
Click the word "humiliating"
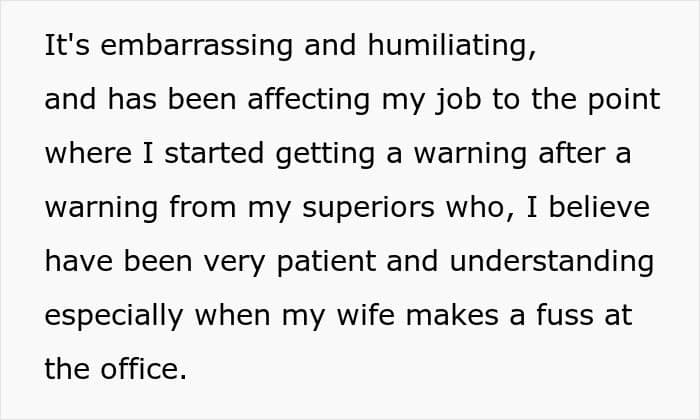(x=451, y=46)
